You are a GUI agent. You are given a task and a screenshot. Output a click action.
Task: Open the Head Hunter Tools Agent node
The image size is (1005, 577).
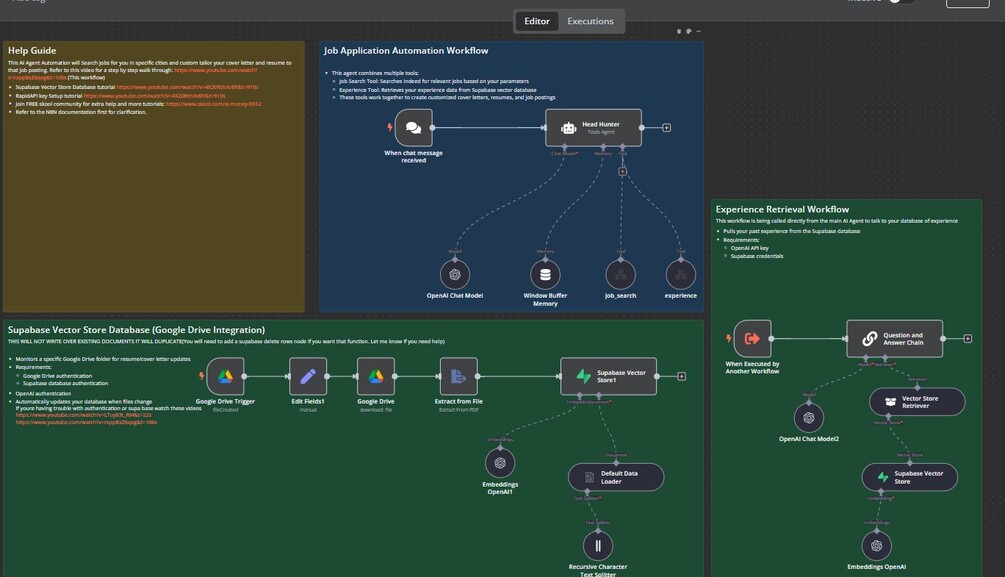[x=594, y=128]
